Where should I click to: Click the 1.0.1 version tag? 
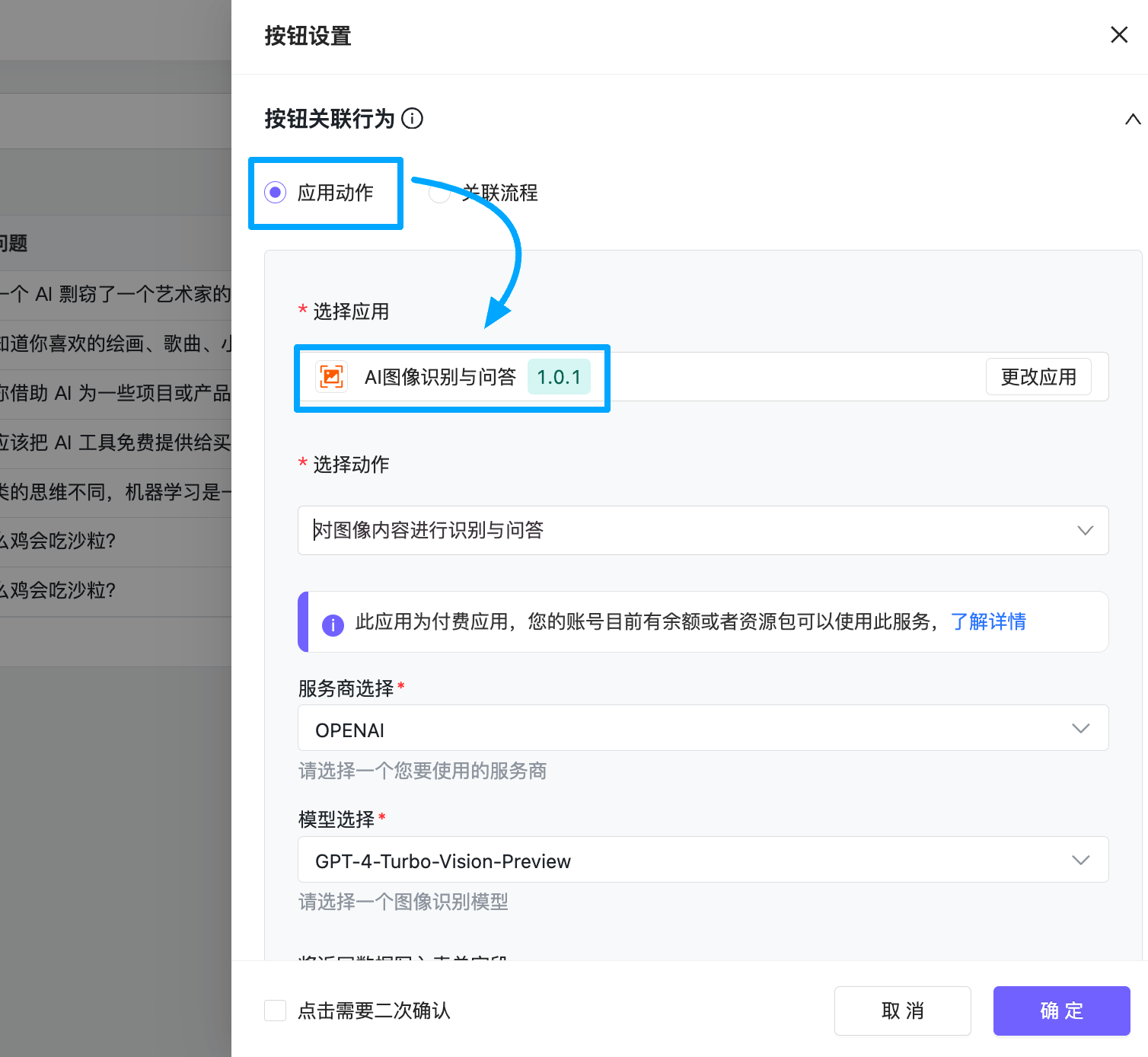559,377
